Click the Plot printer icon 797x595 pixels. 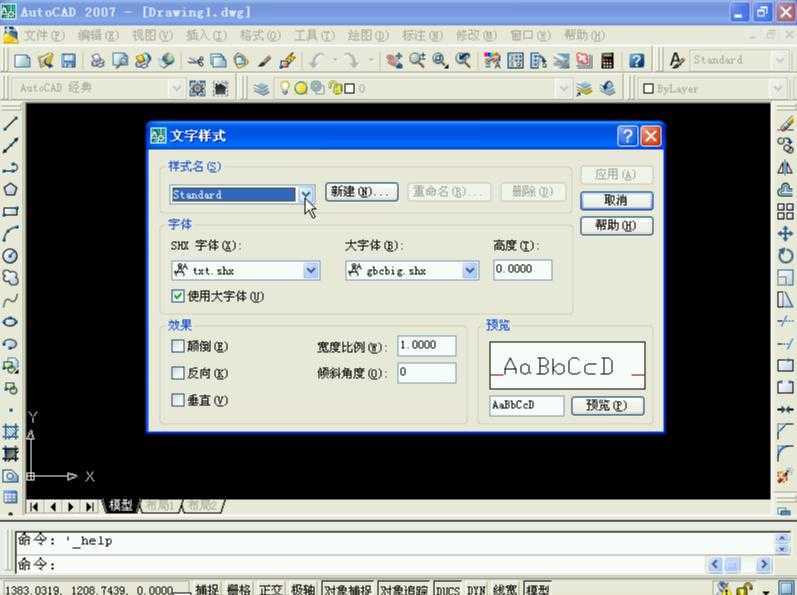(x=97, y=60)
